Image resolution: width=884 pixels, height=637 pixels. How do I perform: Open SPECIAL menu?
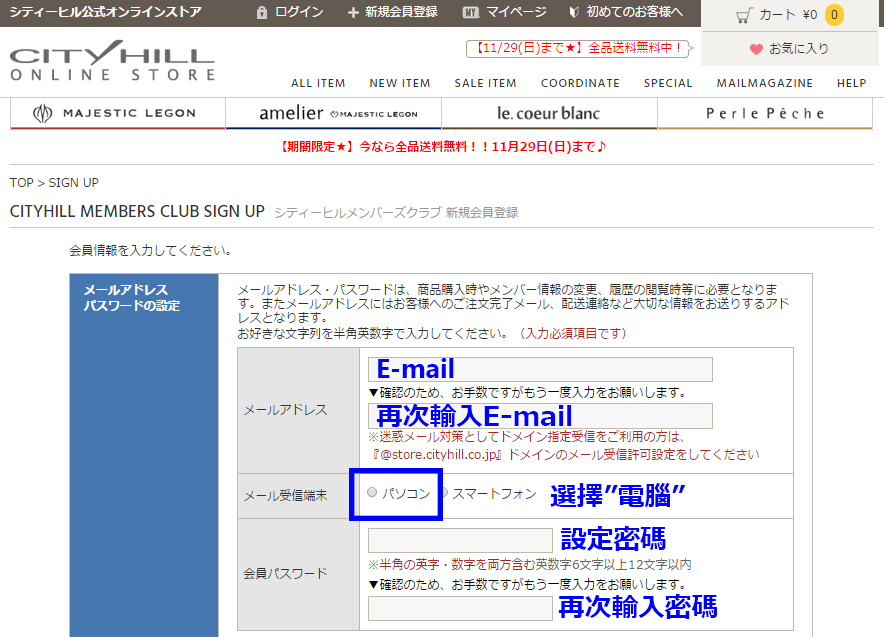click(668, 83)
